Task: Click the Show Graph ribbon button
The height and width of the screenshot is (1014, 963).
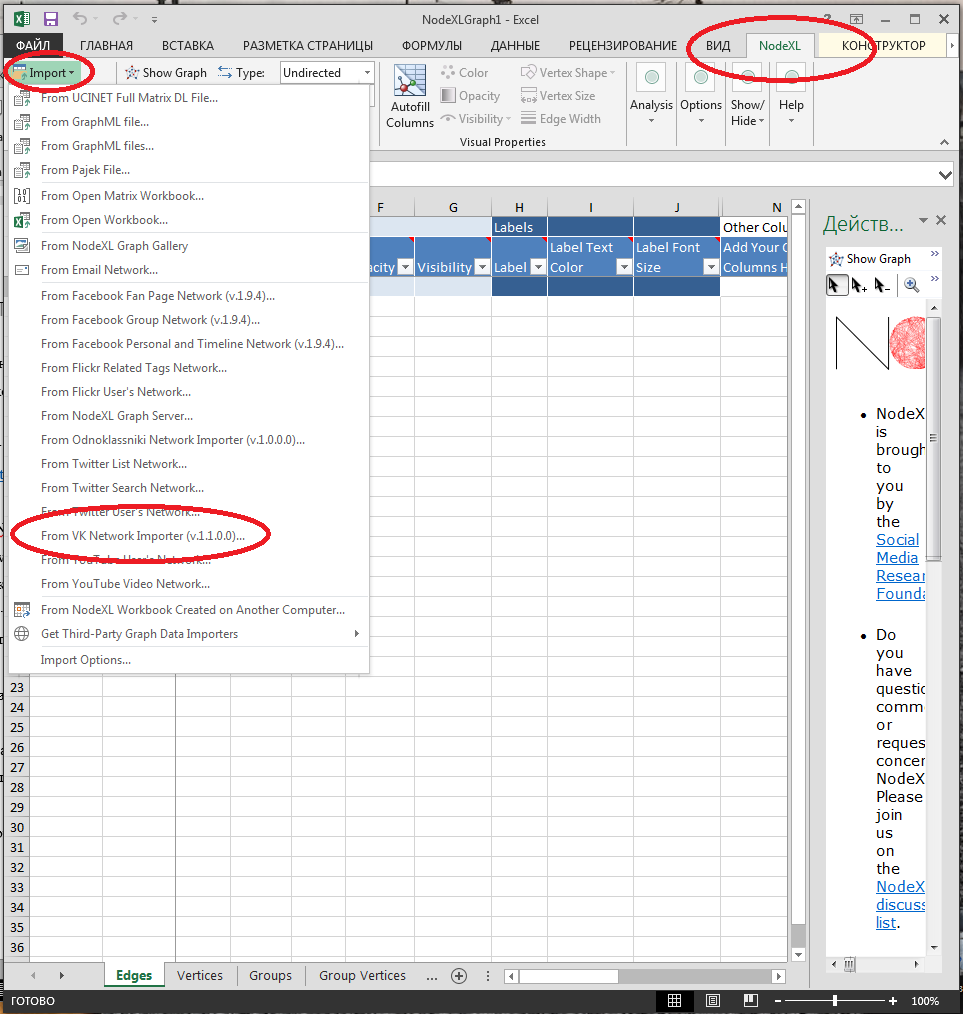Action: coord(166,72)
